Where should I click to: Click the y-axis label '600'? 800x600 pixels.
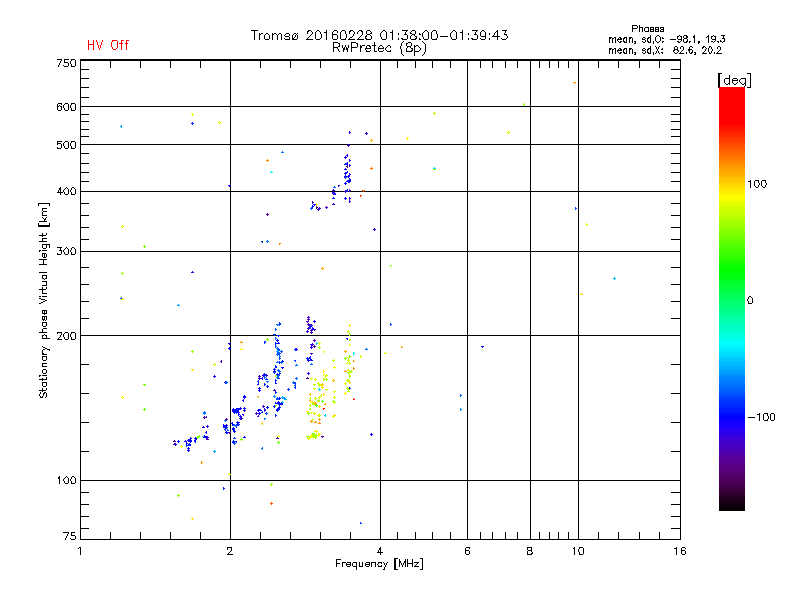66,107
